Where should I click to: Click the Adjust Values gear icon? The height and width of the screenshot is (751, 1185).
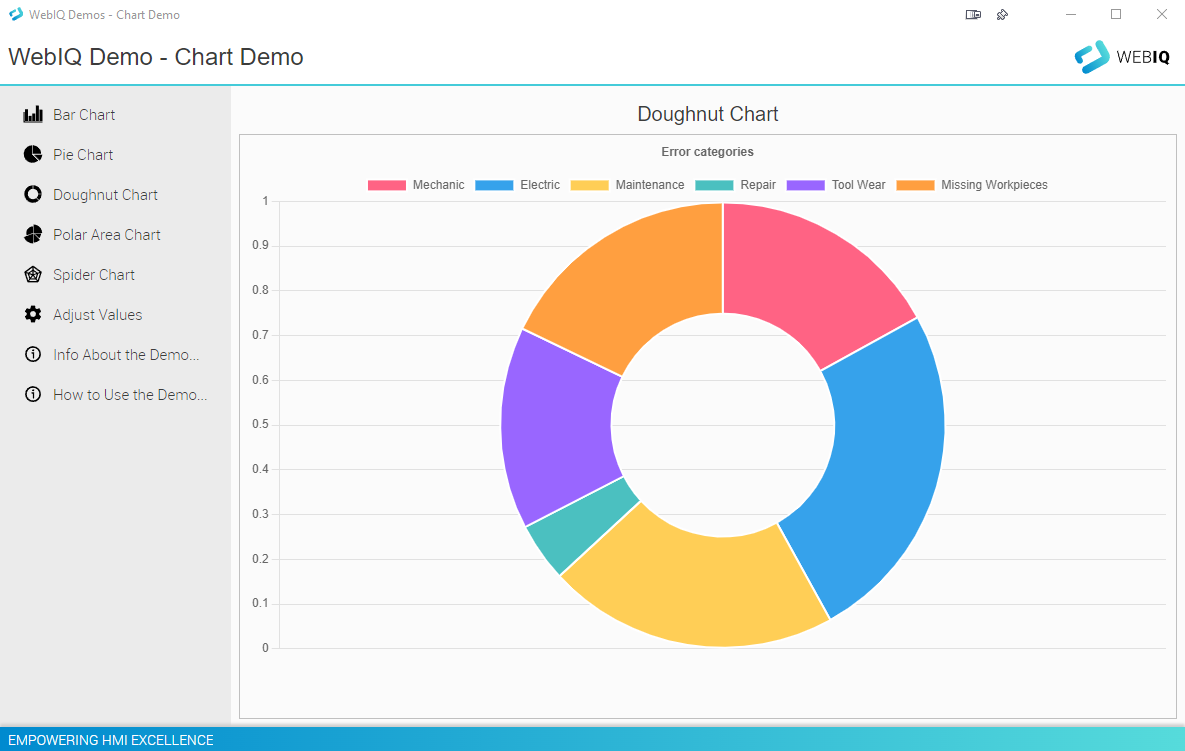32,315
